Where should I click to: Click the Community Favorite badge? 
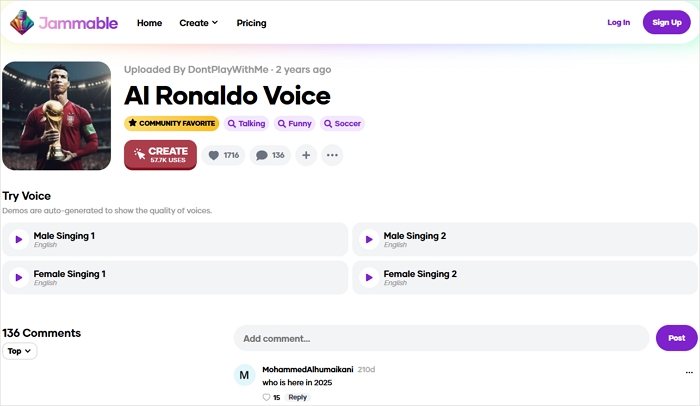171,123
